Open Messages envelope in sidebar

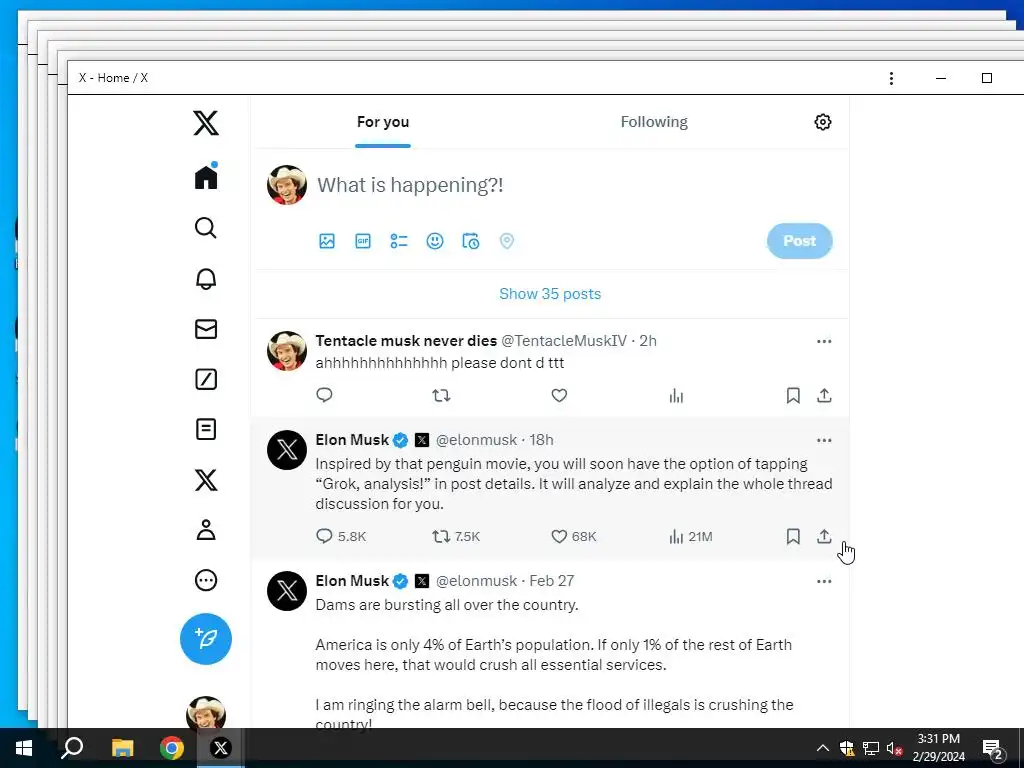tap(206, 329)
